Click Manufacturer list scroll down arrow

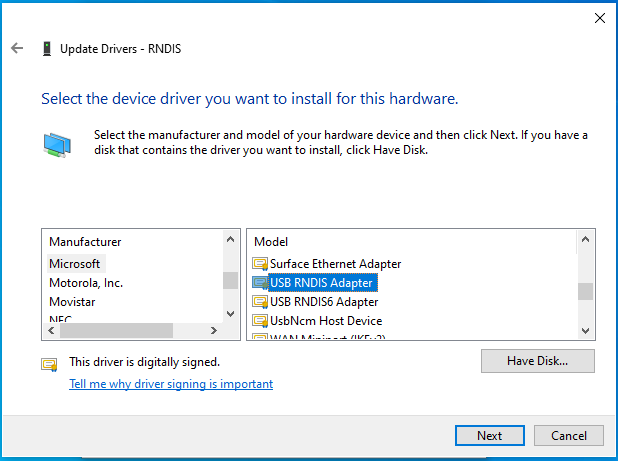231,314
